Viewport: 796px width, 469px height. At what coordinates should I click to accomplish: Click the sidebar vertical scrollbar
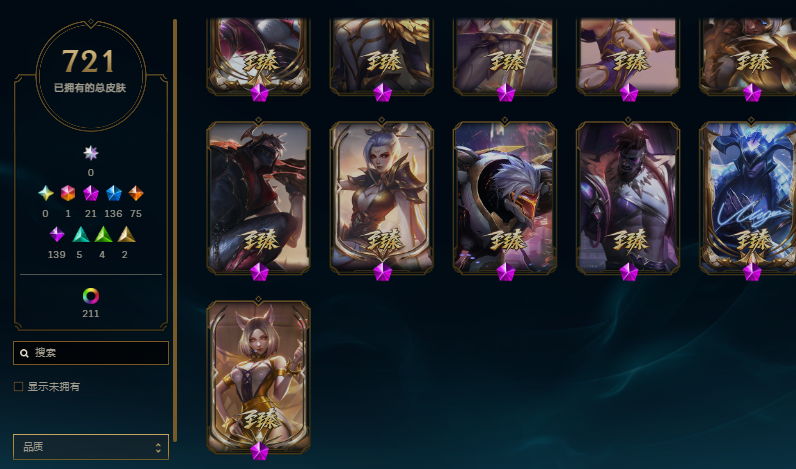click(x=175, y=230)
